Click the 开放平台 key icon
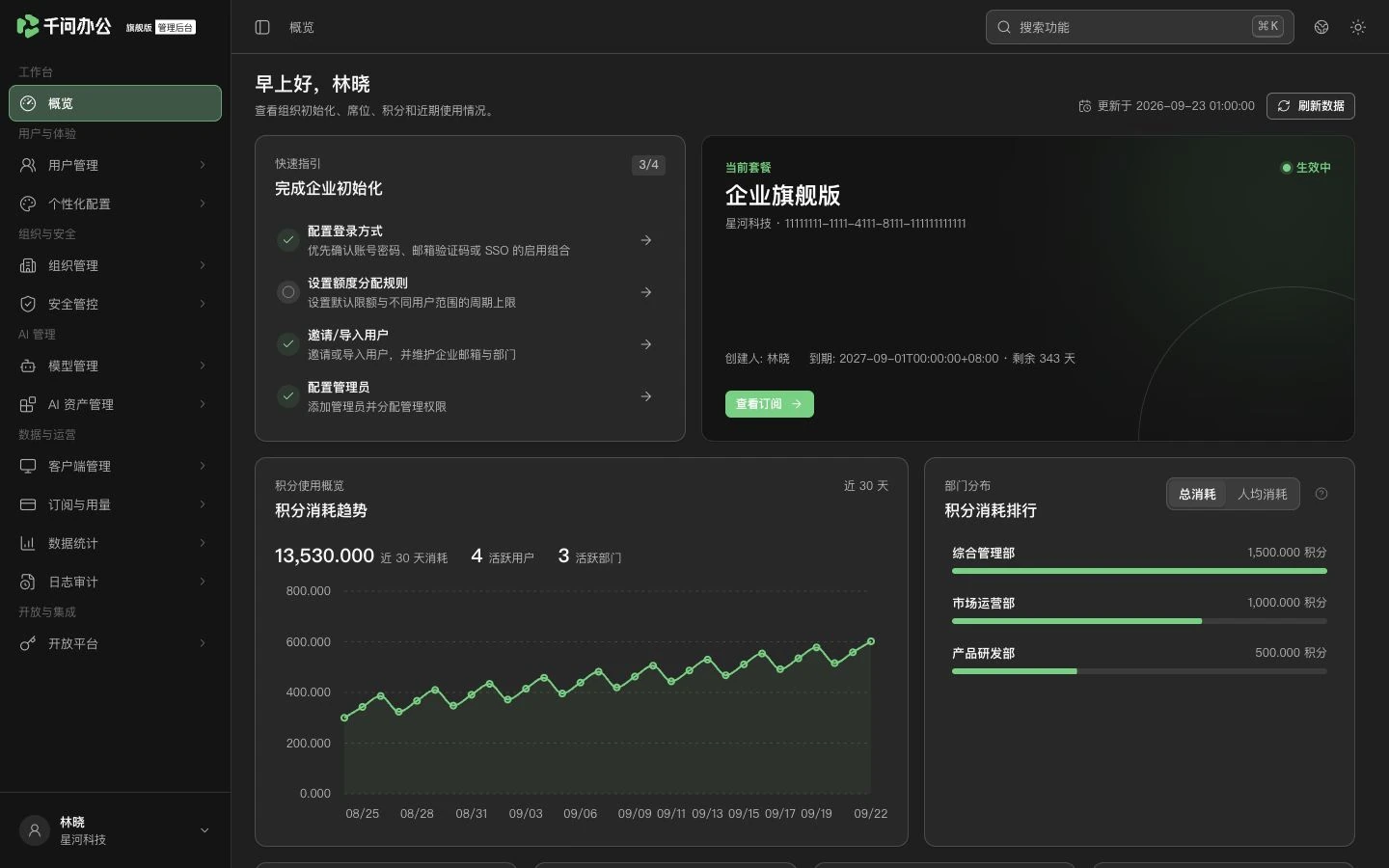Viewport: 1389px width, 868px height. (x=28, y=643)
